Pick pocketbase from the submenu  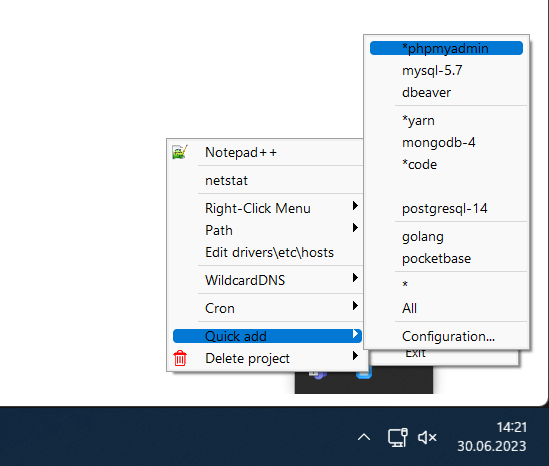446,259
